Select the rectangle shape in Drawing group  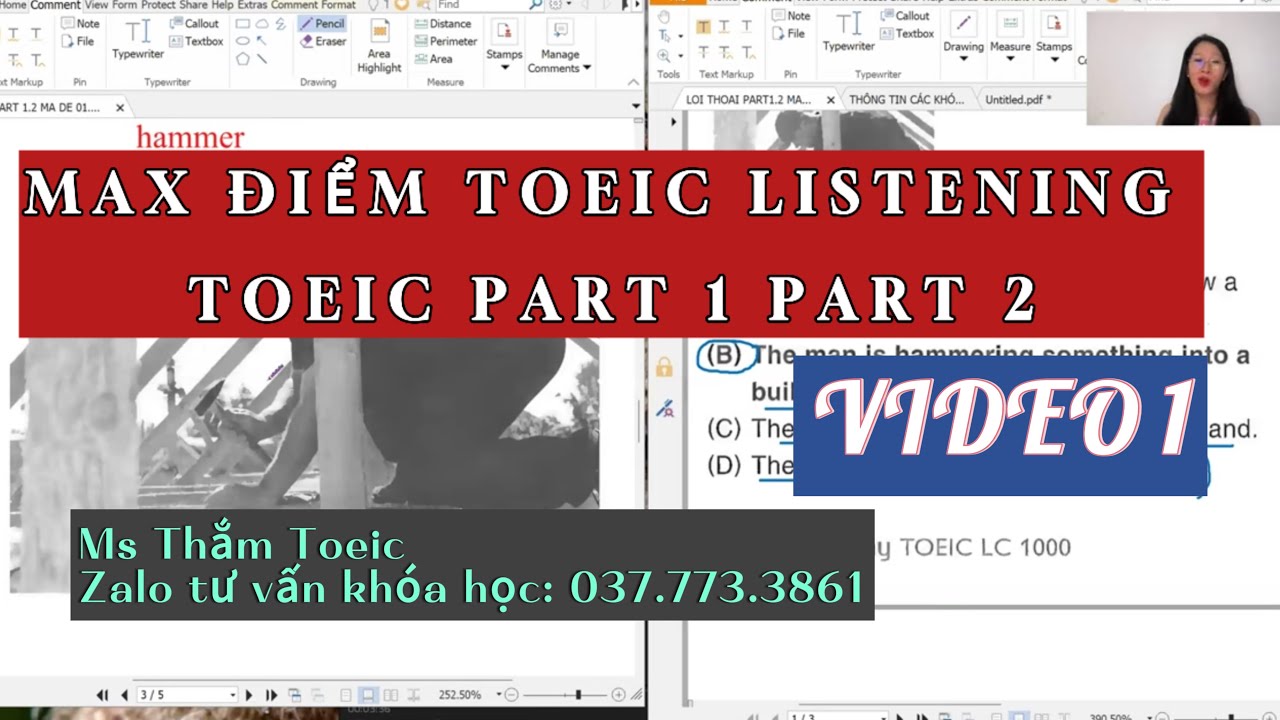243,23
